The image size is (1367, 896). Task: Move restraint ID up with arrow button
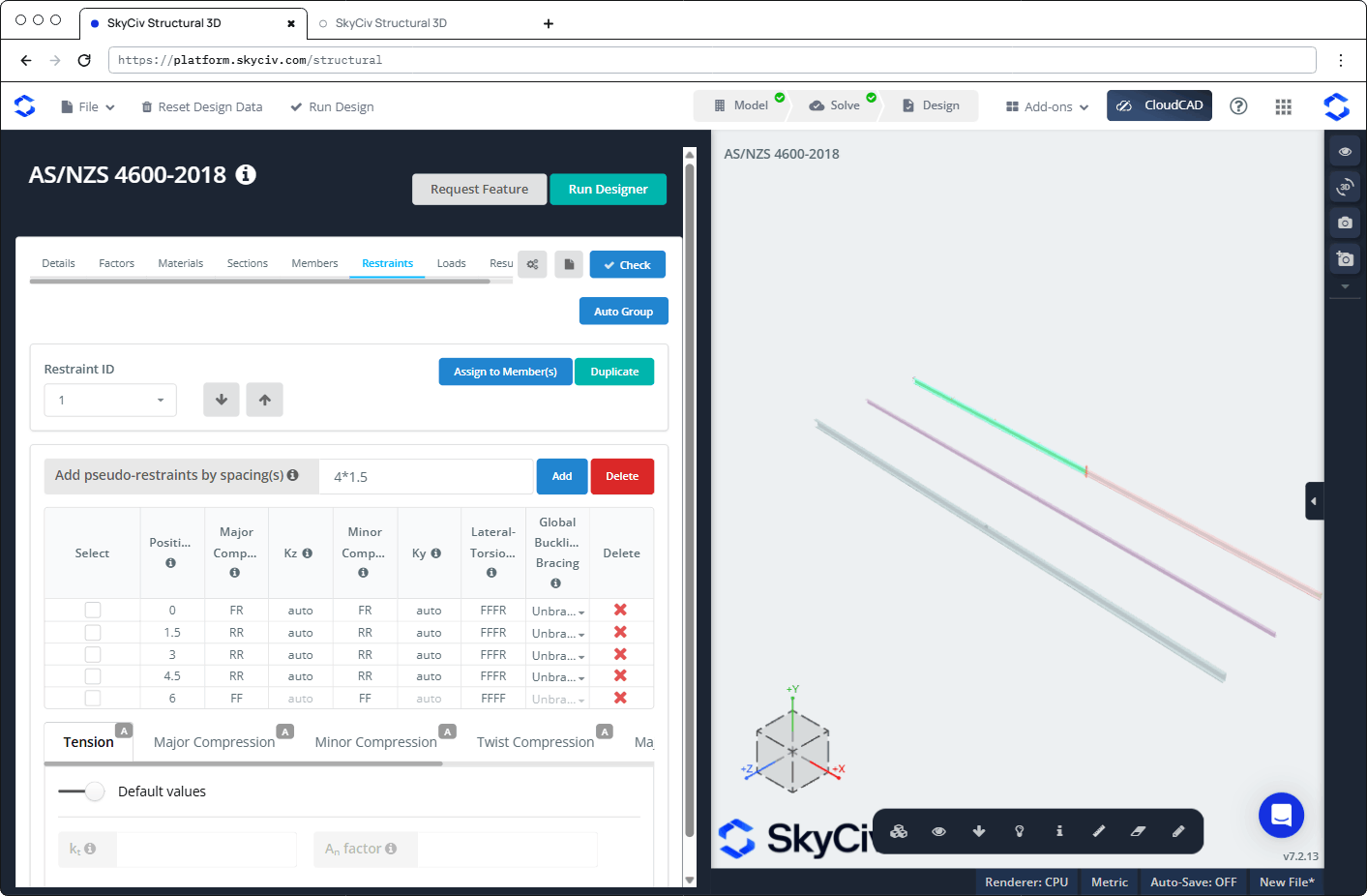(x=264, y=400)
